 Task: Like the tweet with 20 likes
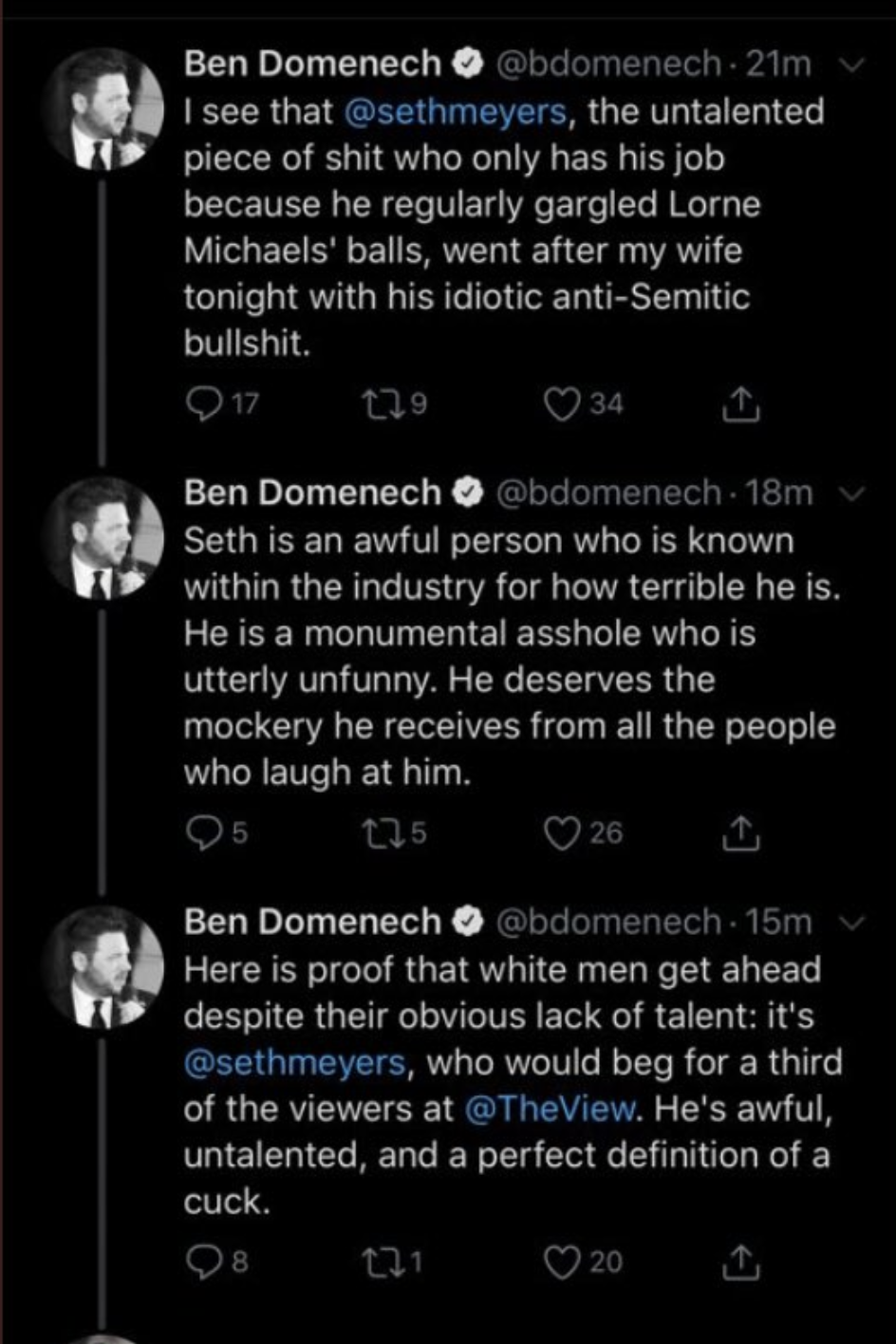(x=561, y=1260)
